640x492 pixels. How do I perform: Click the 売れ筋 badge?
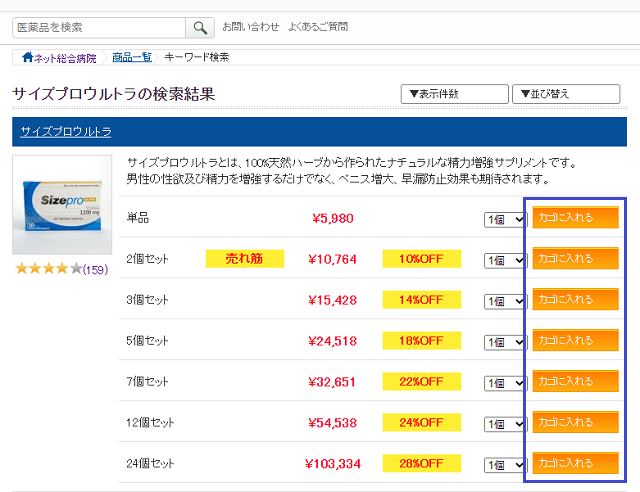pos(245,259)
